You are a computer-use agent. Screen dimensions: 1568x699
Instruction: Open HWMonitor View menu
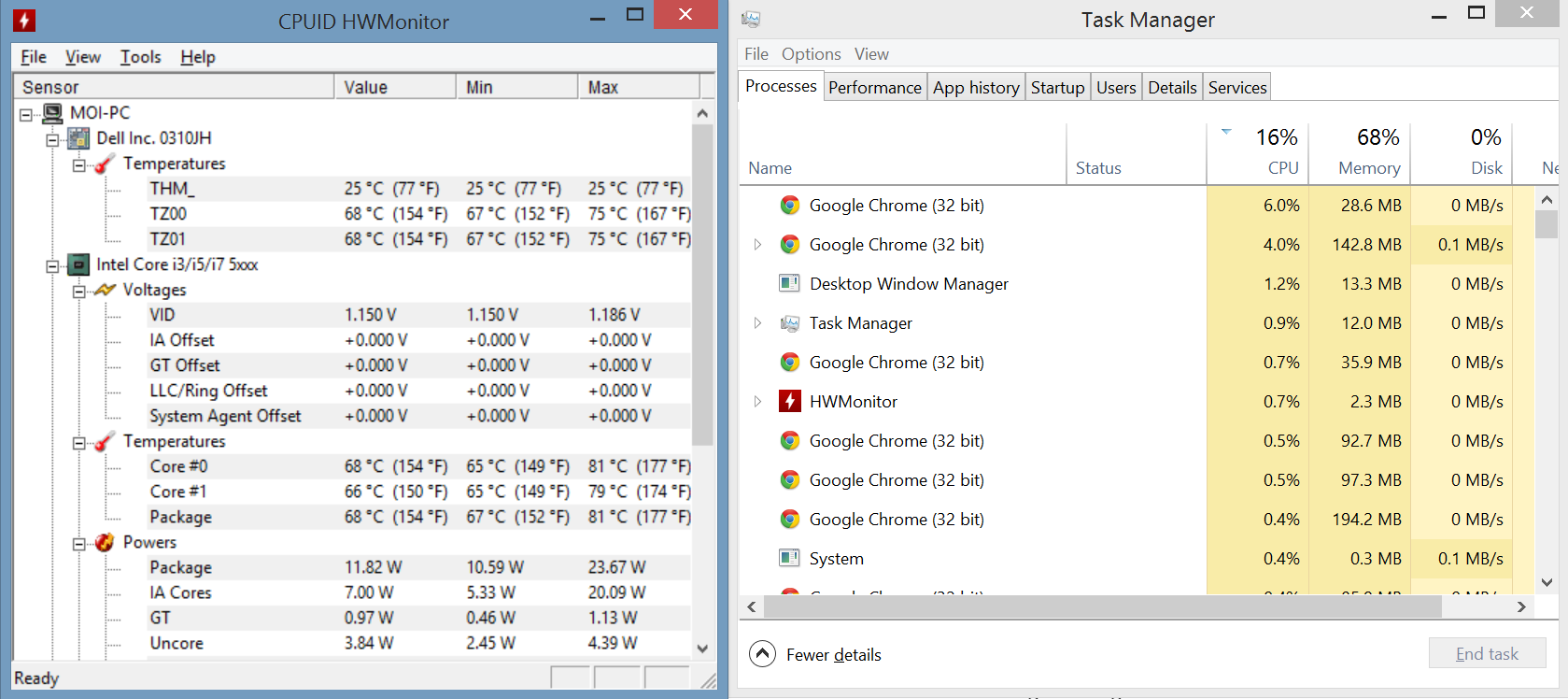83,57
